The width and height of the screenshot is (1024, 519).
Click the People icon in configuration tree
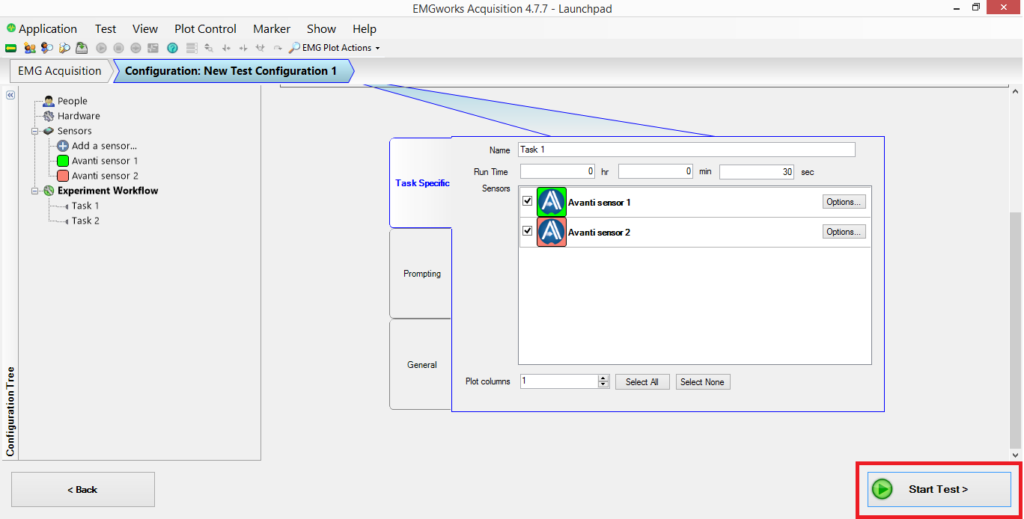[48, 101]
